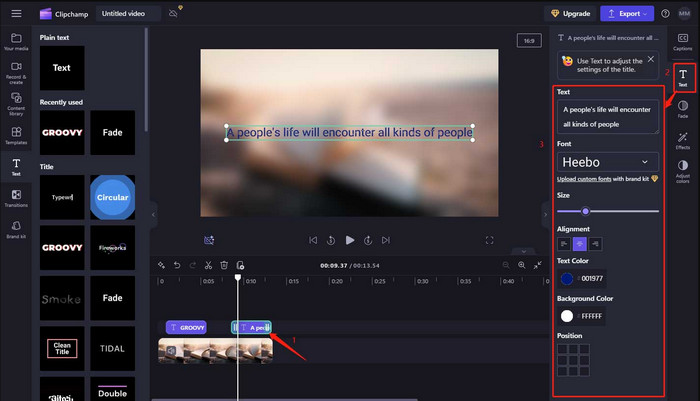Open the help question mark icon

point(665,13)
